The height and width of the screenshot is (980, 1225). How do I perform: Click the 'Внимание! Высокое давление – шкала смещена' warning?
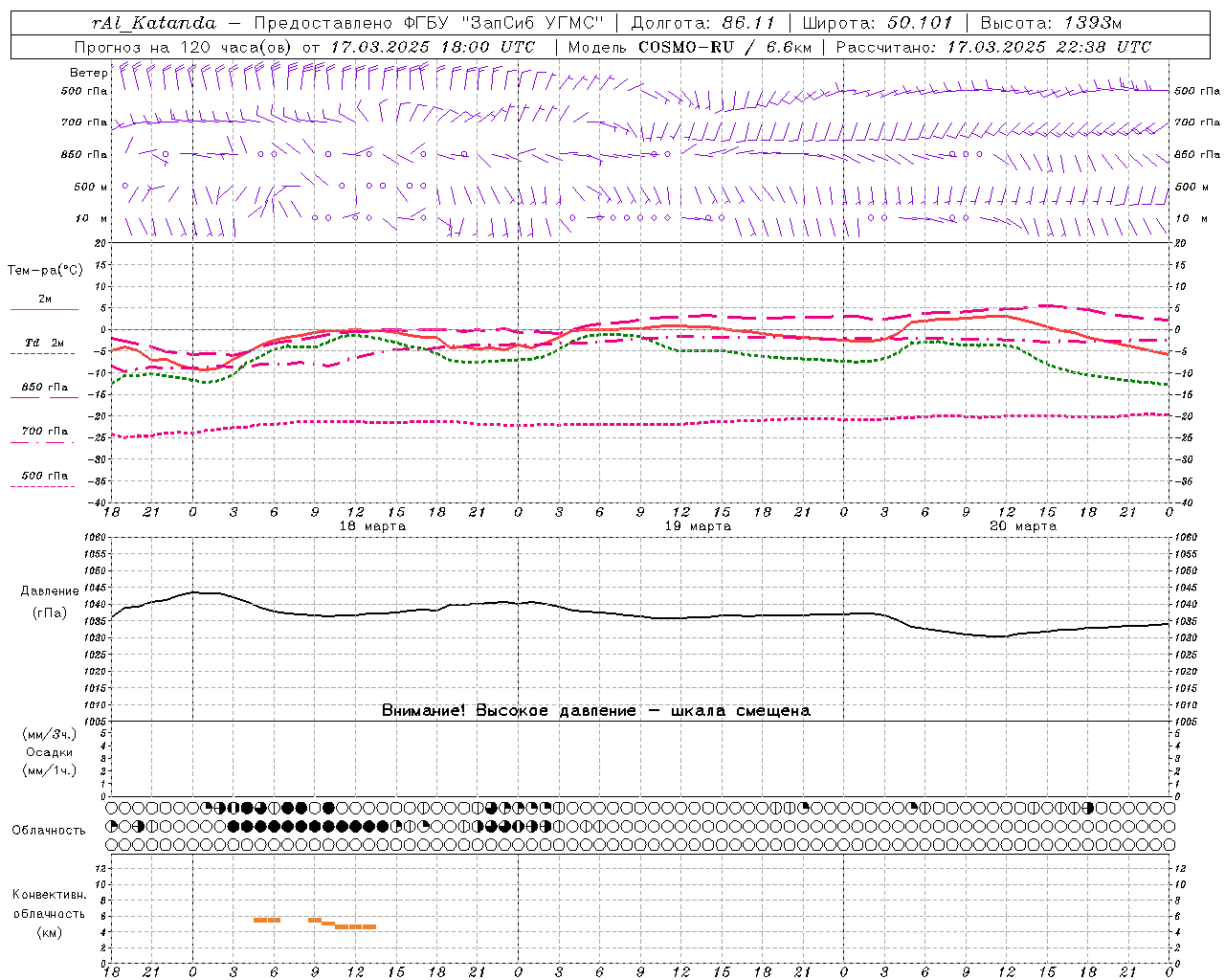(596, 711)
